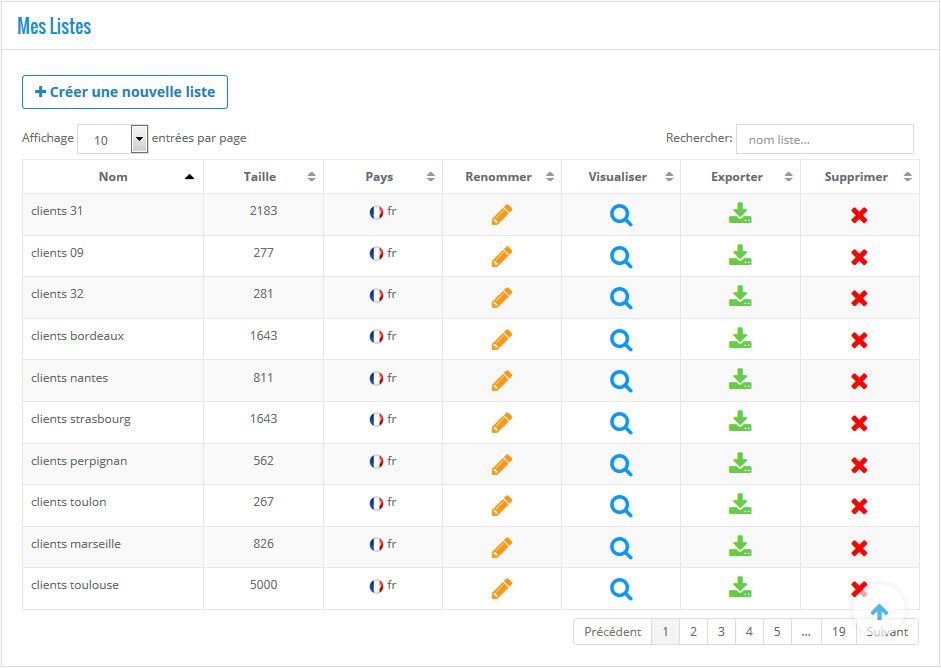This screenshot has width=941, height=668.
Task: Click the 5000 size value
Action: pos(263,585)
